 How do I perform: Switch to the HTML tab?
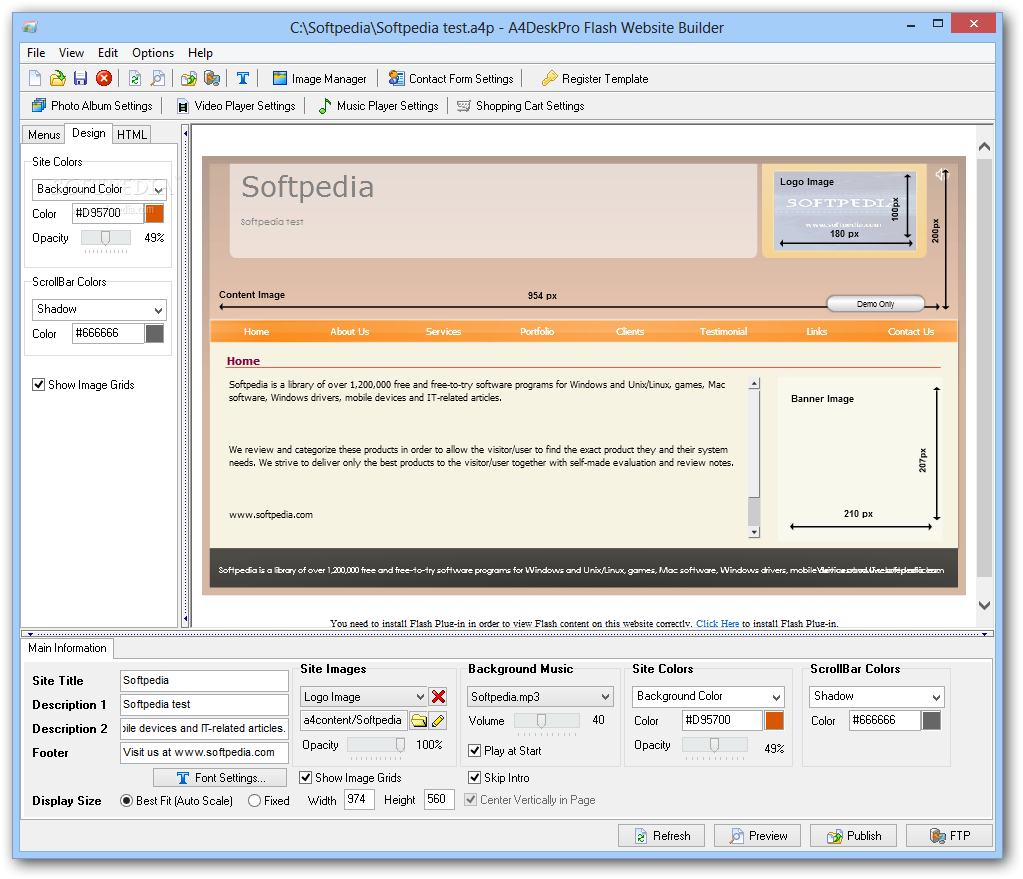tap(132, 134)
